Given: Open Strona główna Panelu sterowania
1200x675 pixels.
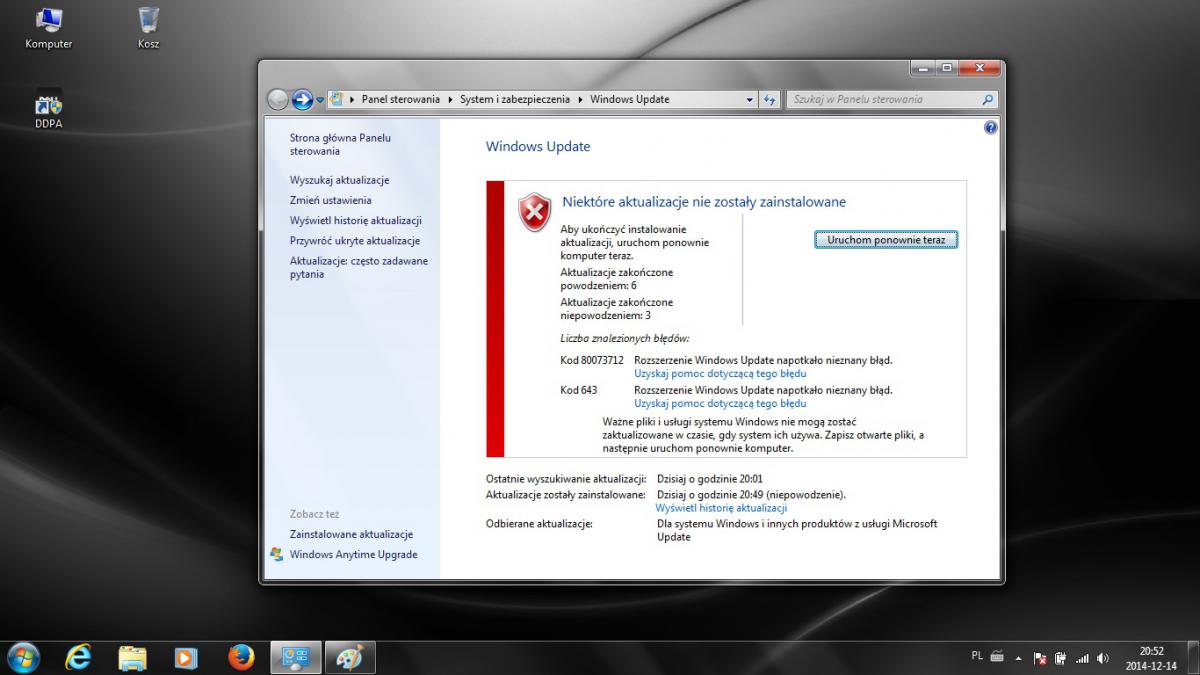Looking at the screenshot, I should pyautogui.click(x=340, y=144).
